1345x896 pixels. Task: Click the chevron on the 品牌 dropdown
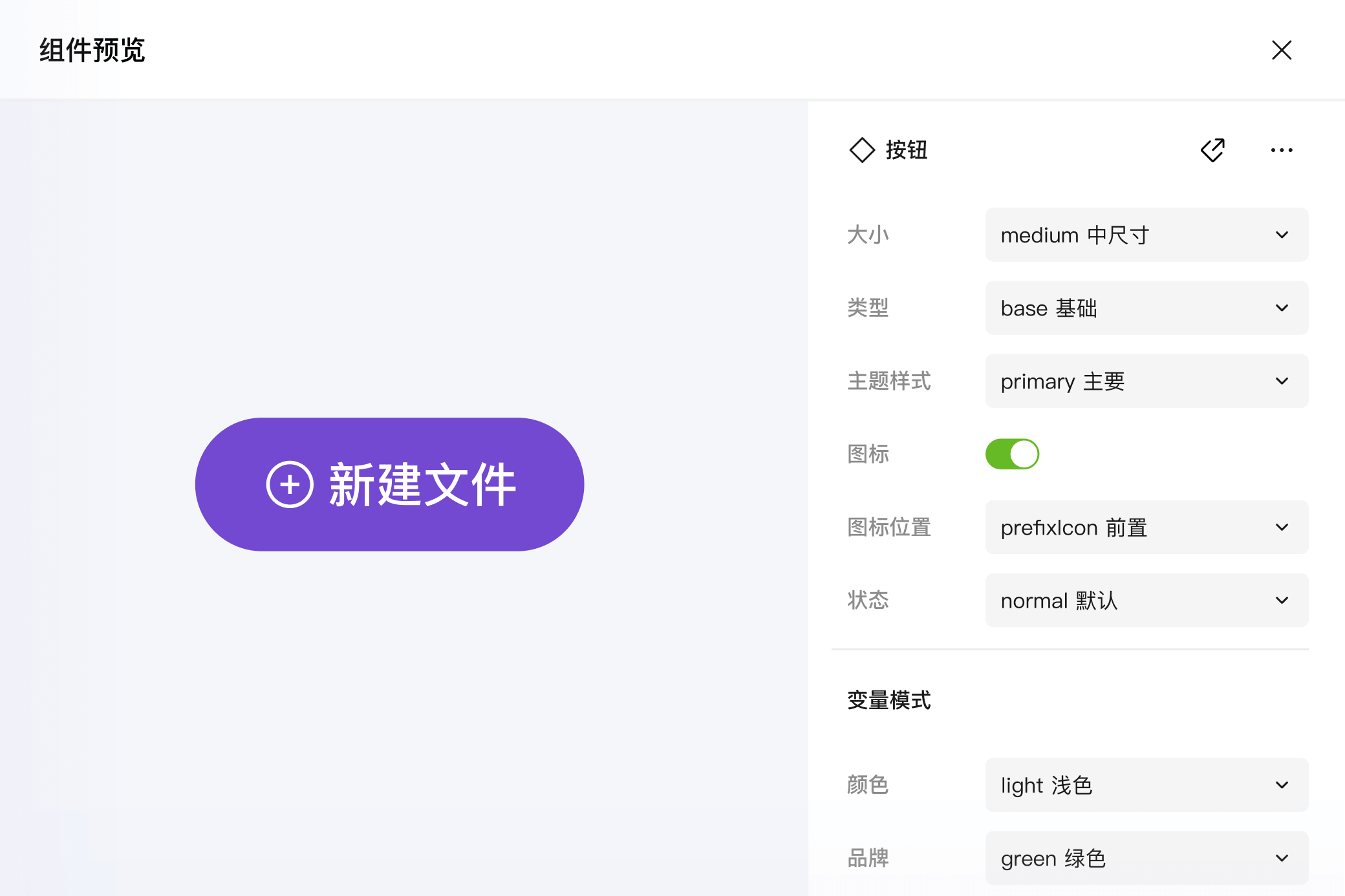(x=1281, y=859)
